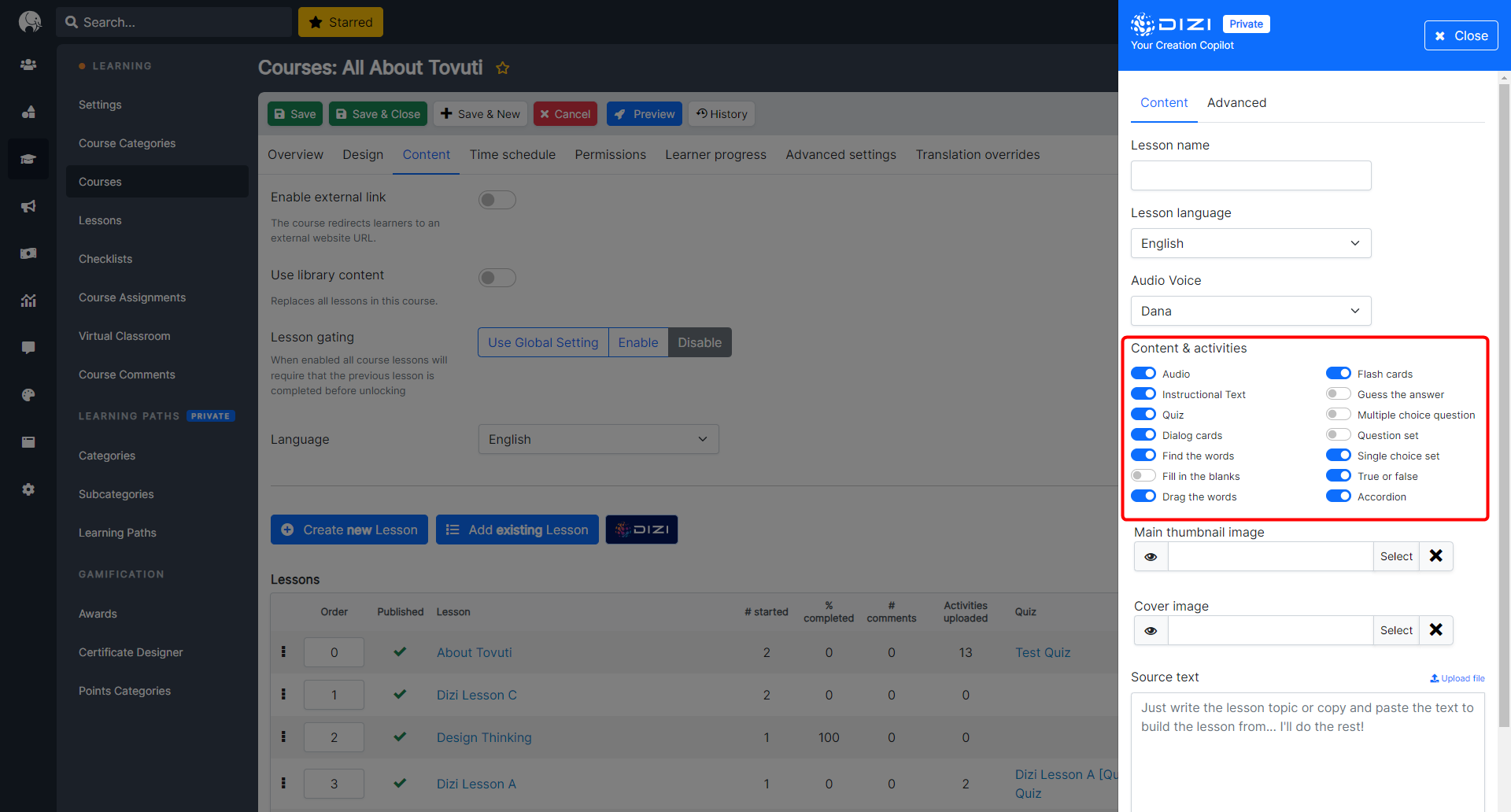
Task: Toggle Accordion activity switch
Action: (x=1339, y=496)
